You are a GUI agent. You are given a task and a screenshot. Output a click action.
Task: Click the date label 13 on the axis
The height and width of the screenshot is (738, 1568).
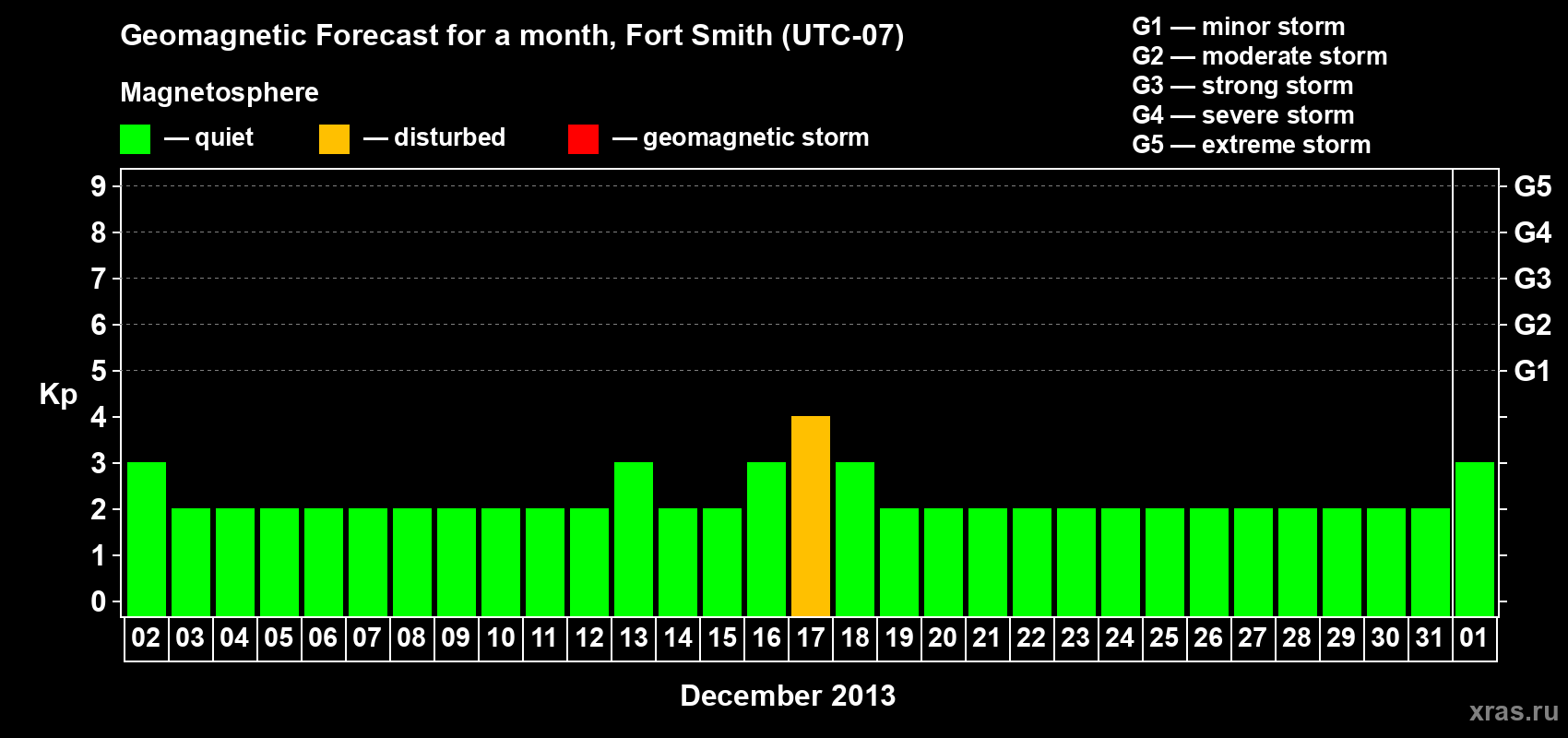pyautogui.click(x=634, y=637)
